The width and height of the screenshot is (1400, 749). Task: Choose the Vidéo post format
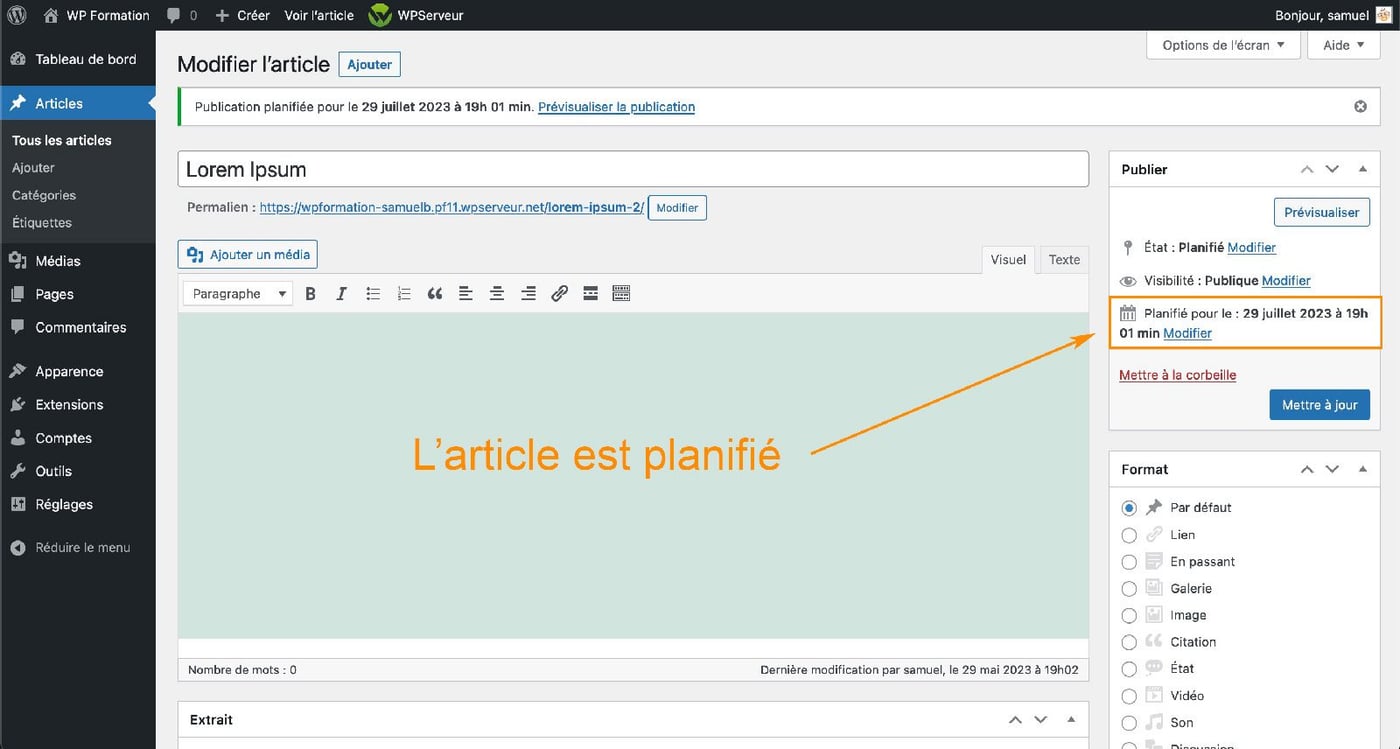(1129, 695)
